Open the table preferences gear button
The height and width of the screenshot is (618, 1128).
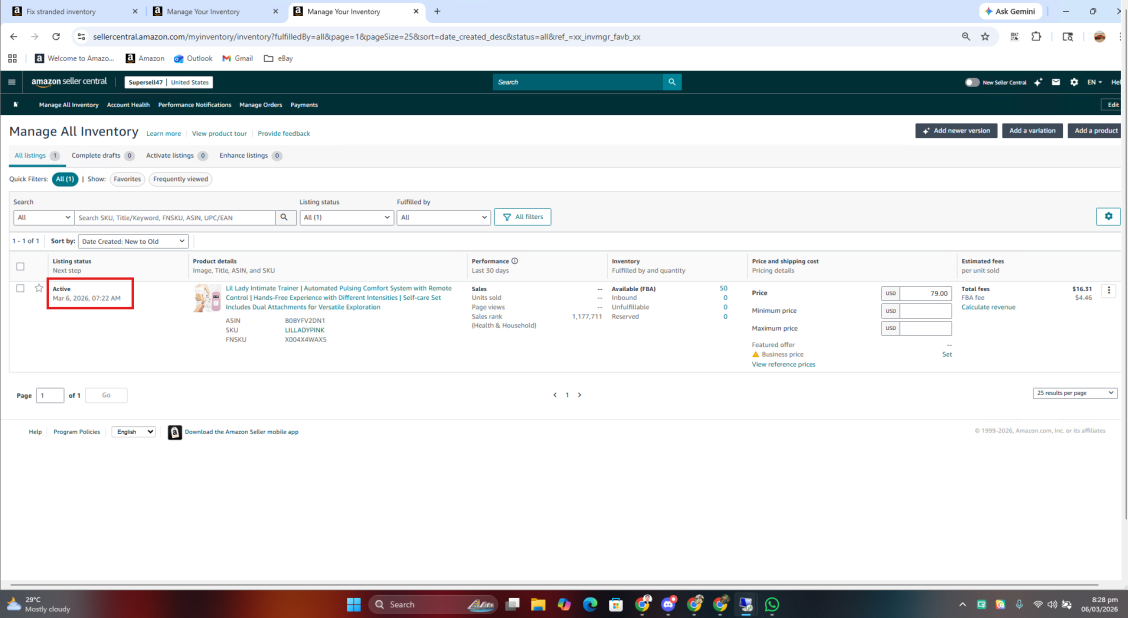point(1108,217)
